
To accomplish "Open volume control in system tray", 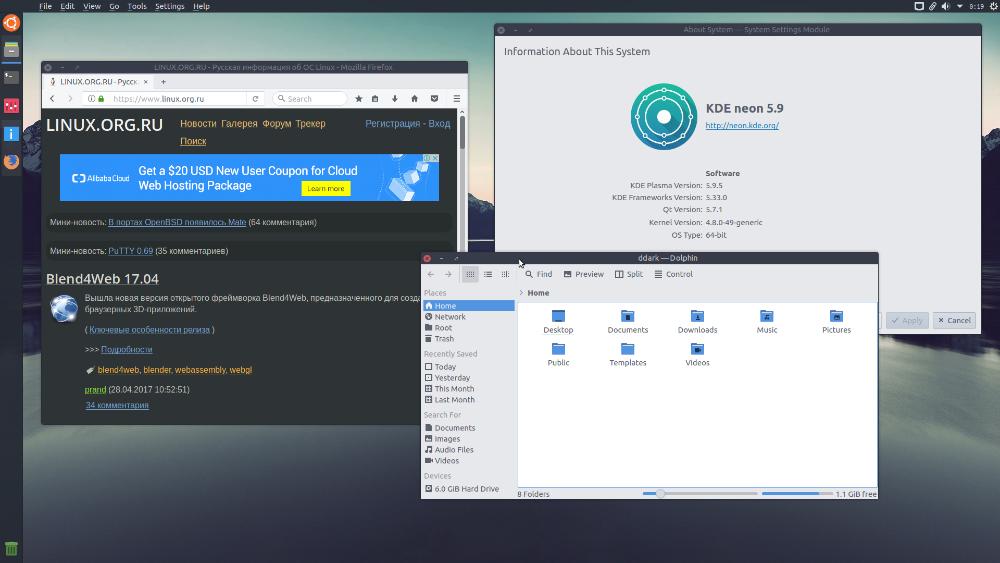I will point(946,6).
